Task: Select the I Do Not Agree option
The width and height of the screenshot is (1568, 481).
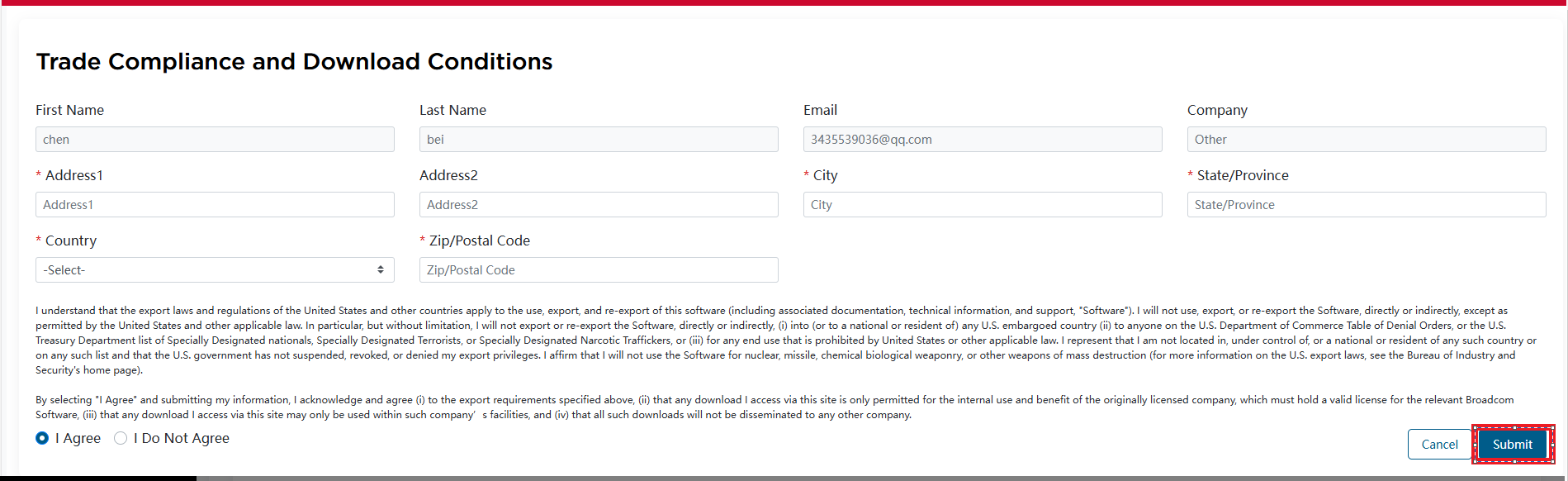Action: click(x=121, y=438)
